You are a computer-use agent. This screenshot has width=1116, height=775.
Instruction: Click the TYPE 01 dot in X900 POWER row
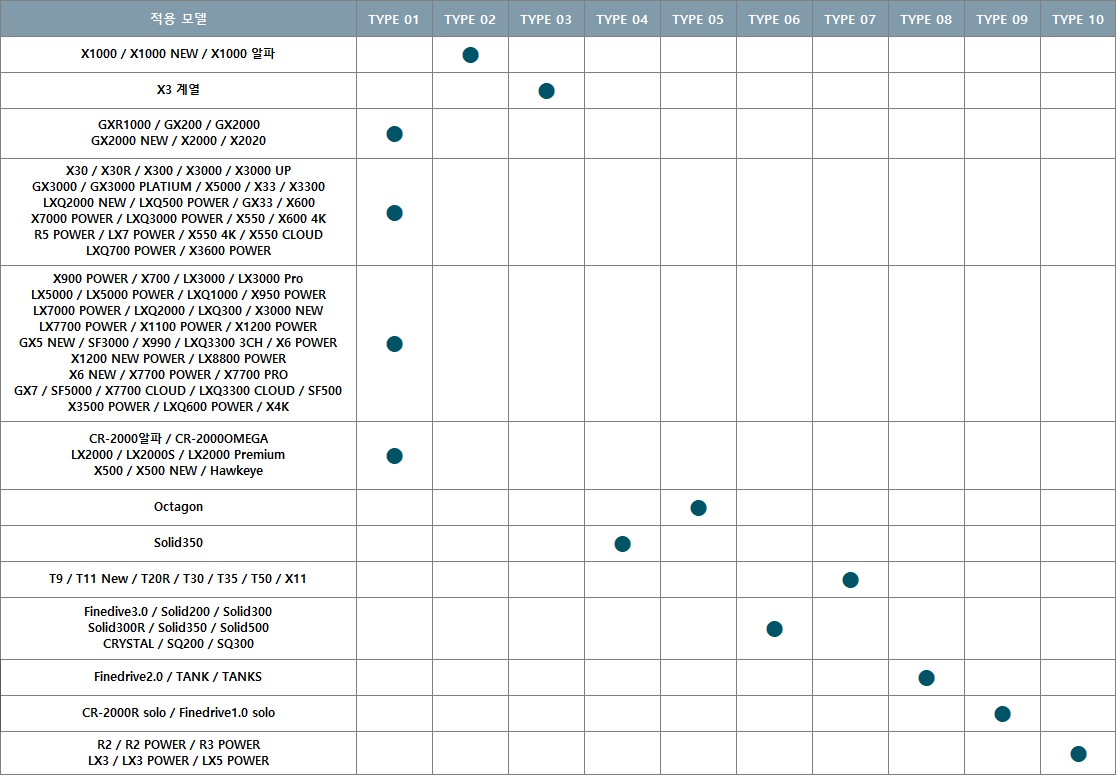click(x=394, y=344)
